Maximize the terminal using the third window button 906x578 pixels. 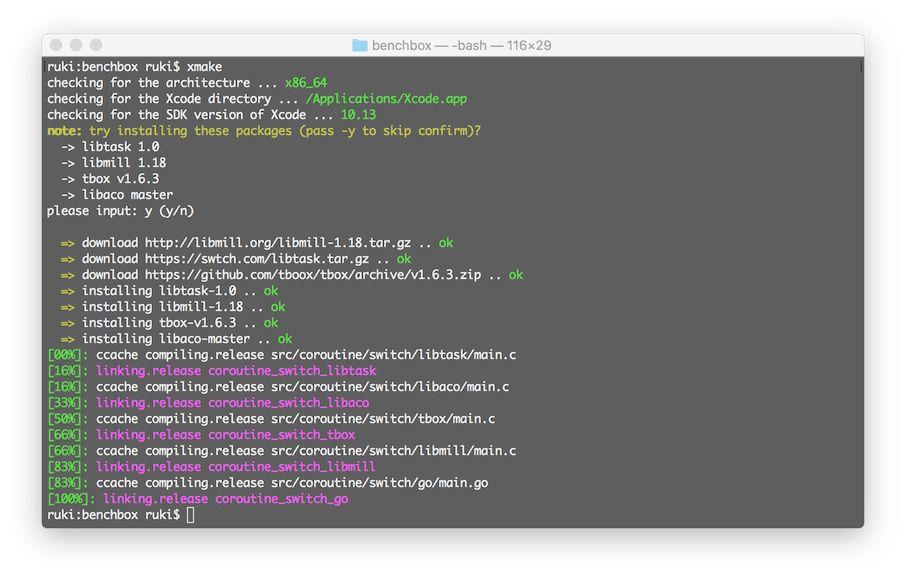(96, 45)
